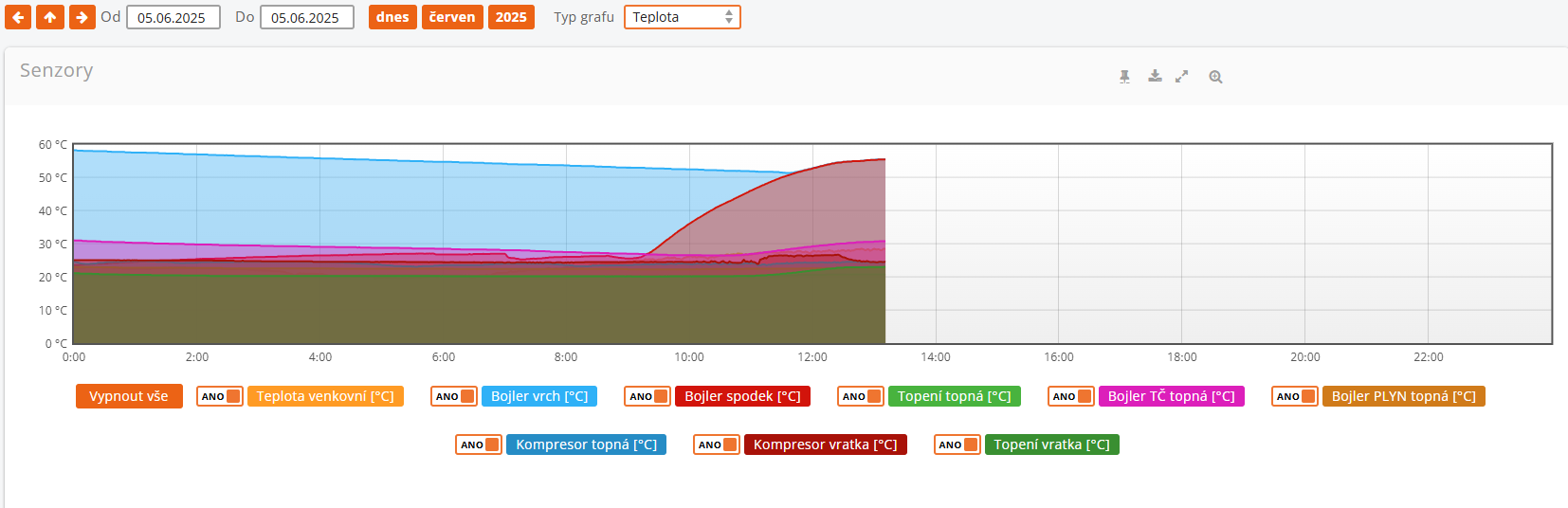The image size is (1568, 508).
Task: Disable the Kompresor vratka ANO switch
Action: tap(717, 444)
